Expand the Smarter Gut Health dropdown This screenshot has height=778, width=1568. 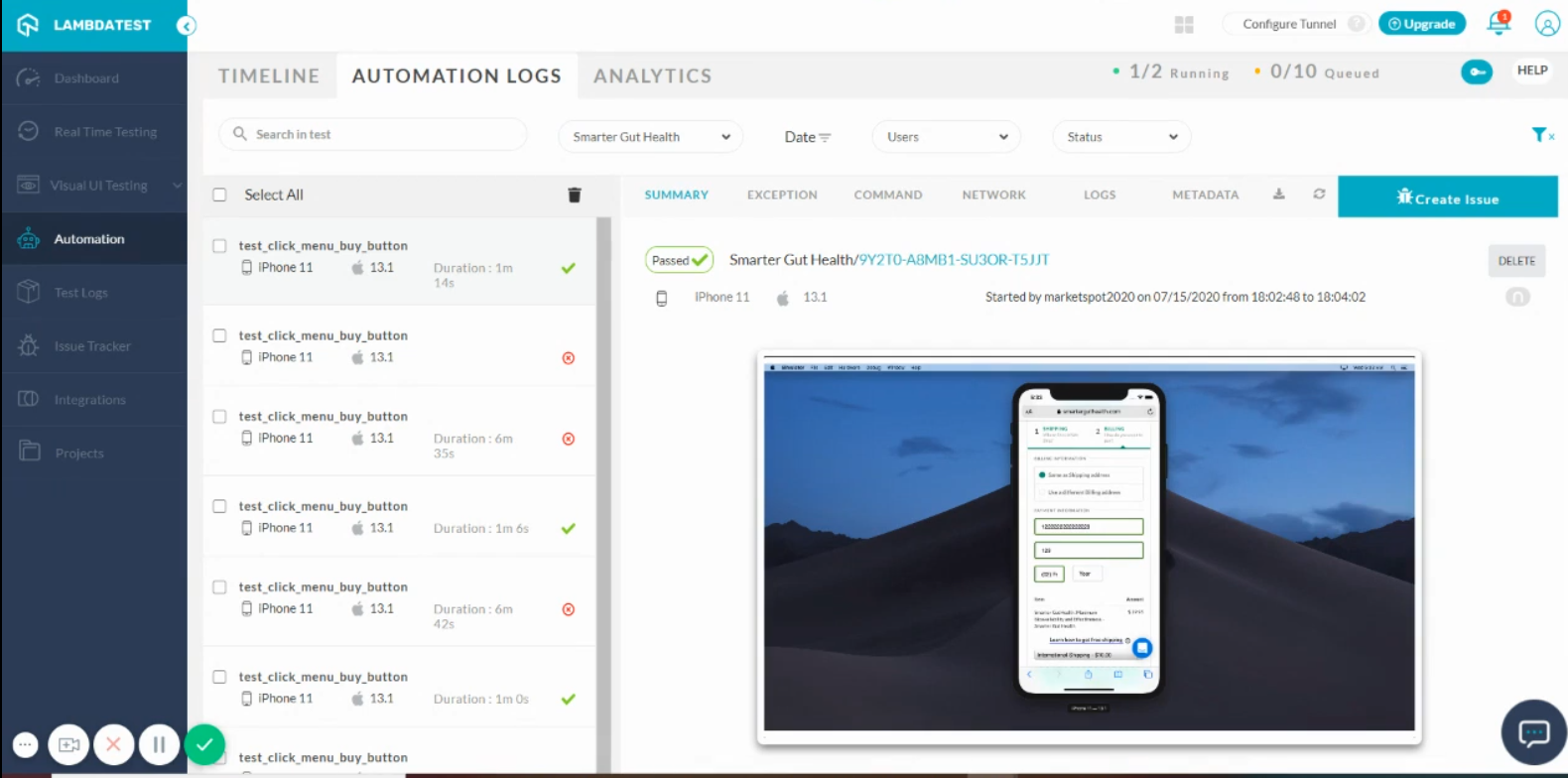(650, 137)
